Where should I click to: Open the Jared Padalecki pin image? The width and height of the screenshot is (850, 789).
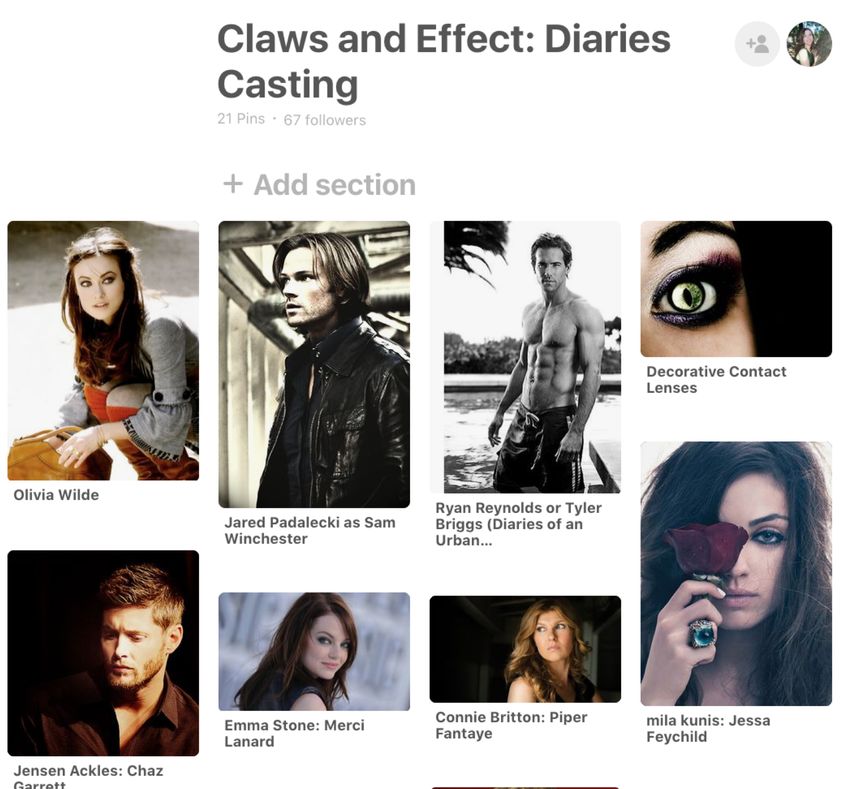(x=314, y=364)
